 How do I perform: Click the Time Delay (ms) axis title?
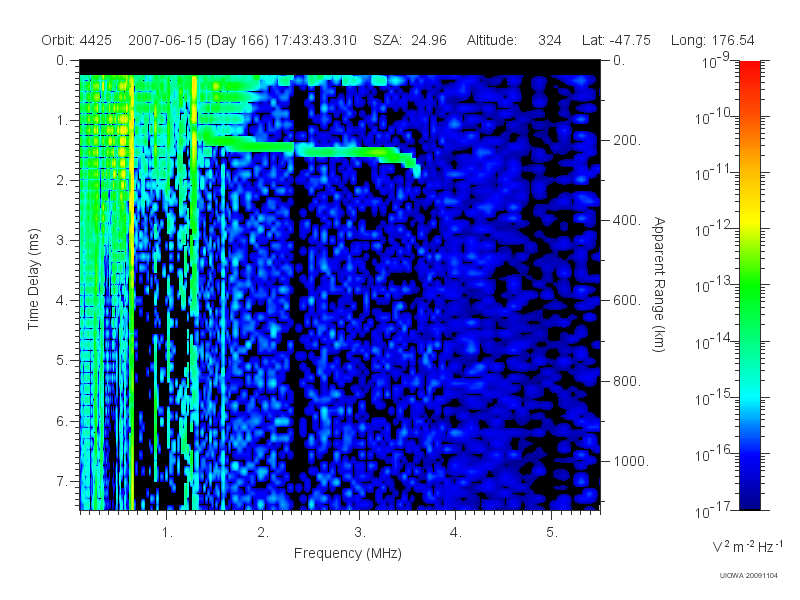point(33,279)
